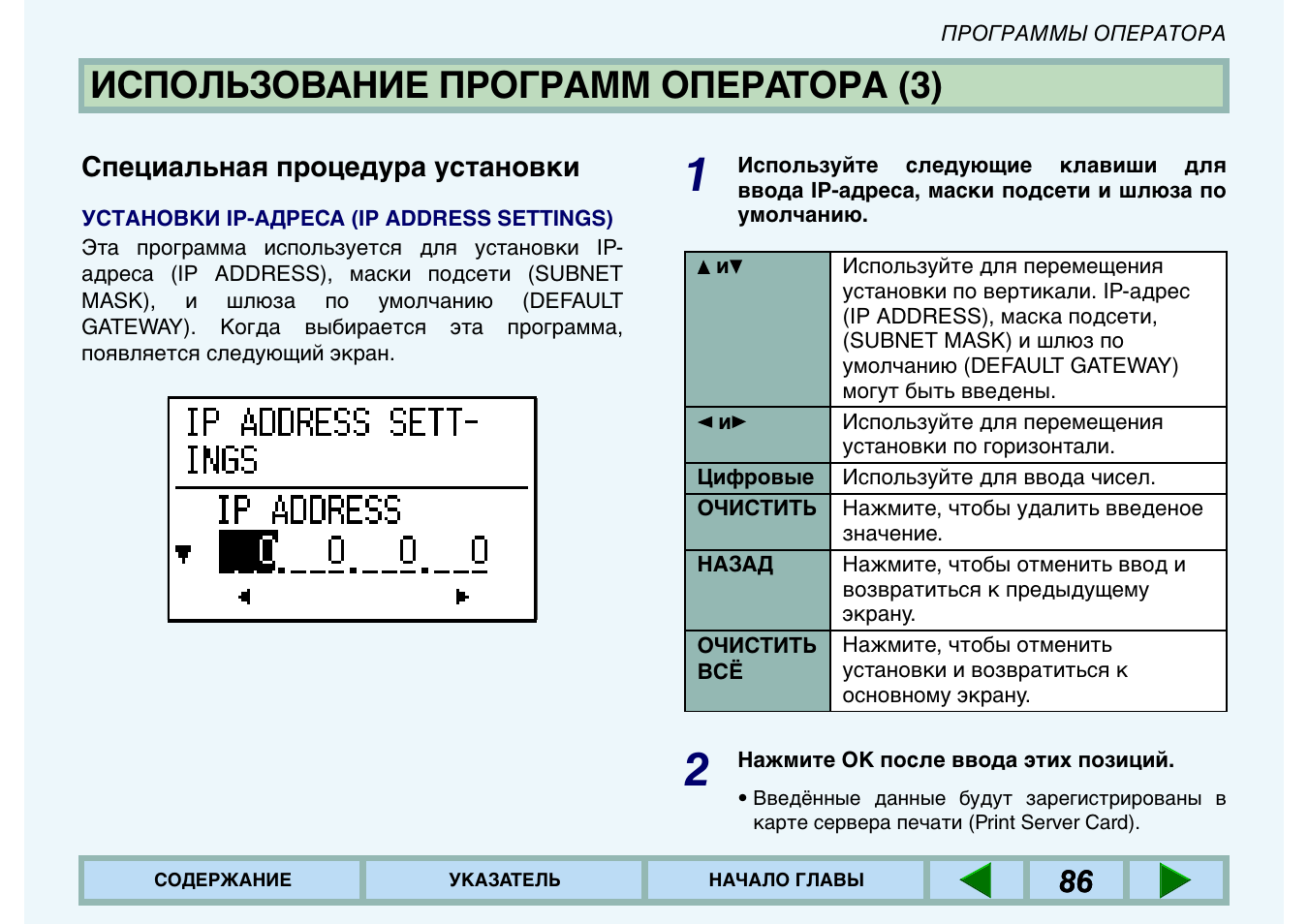This screenshot has width=1309, height=924.
Task: Click the up/down arrows key cell in table
Action: coord(758,329)
